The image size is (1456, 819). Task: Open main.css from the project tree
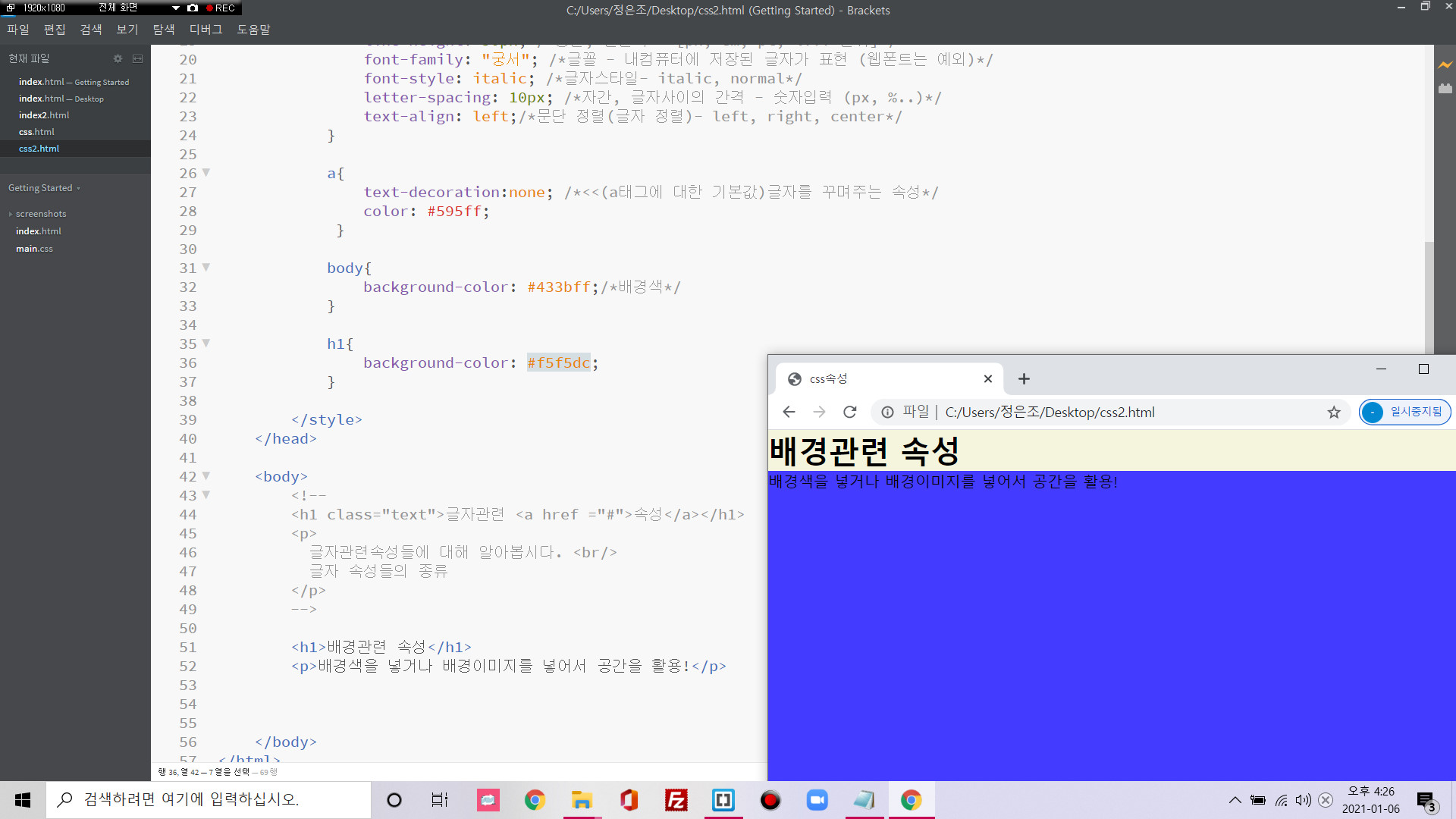34,249
